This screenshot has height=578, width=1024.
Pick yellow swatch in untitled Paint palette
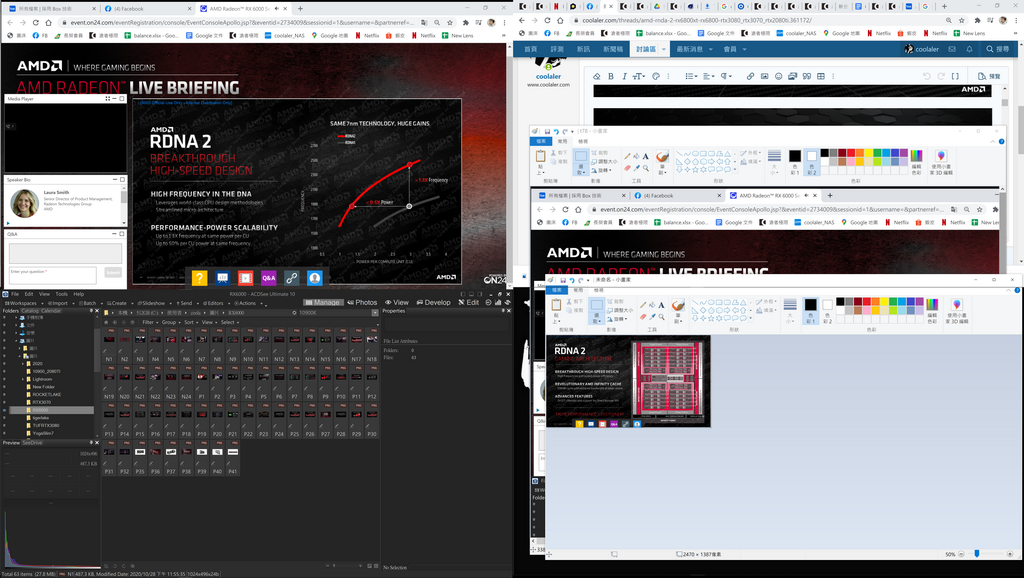tap(884, 302)
